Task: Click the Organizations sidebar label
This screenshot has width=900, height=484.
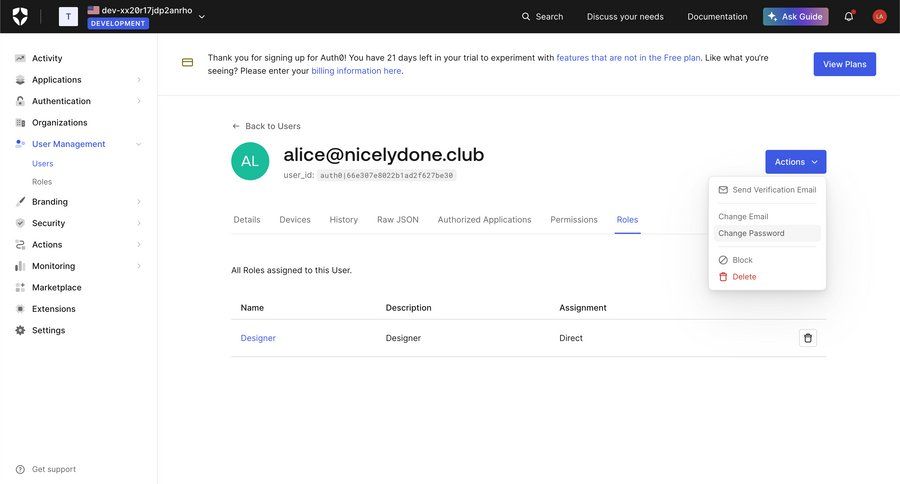Action: tap(60, 122)
